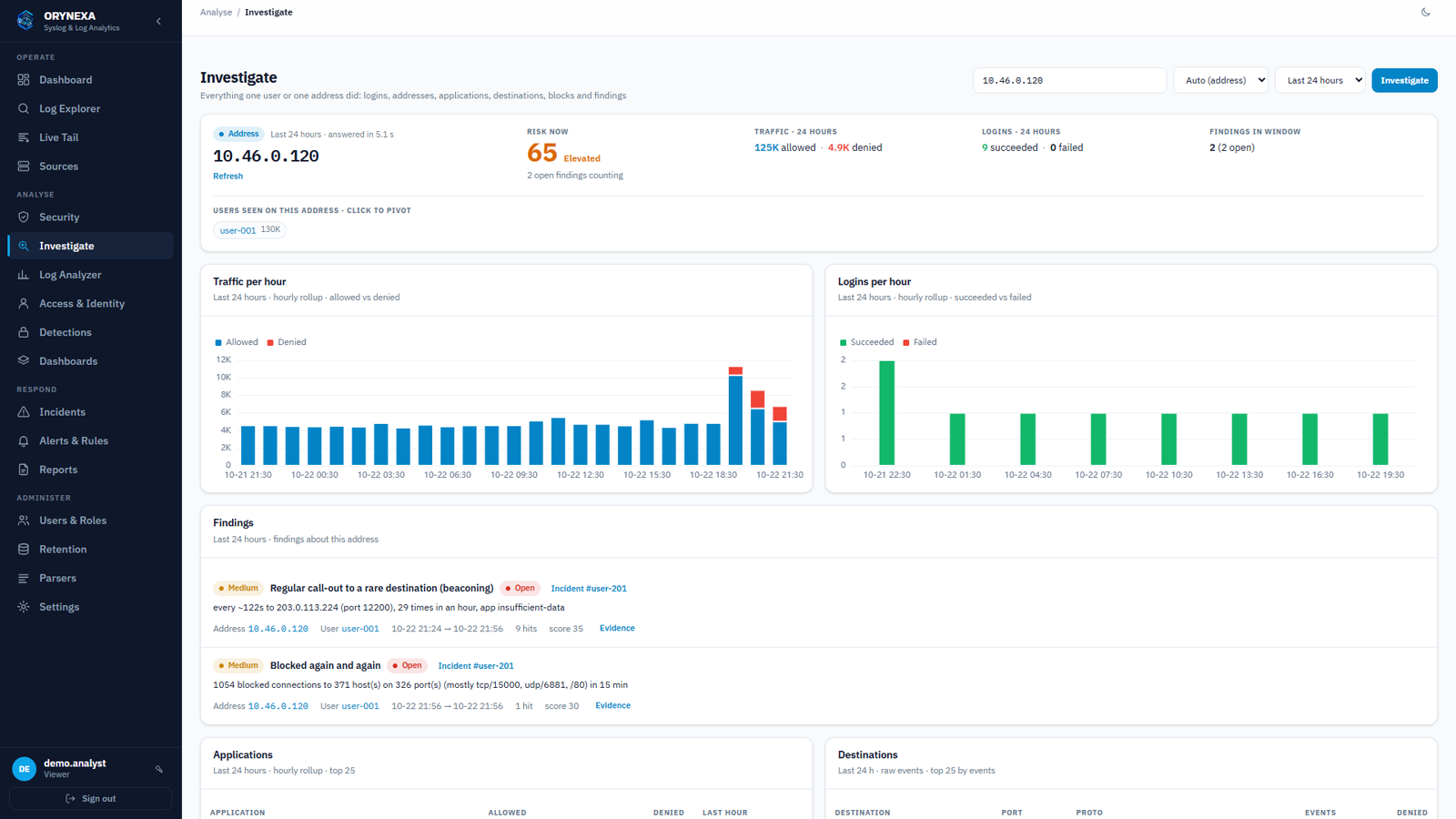The image size is (1456, 819).
Task: Toggle Allowed legend in traffic chart
Action: pyautogui.click(x=237, y=342)
